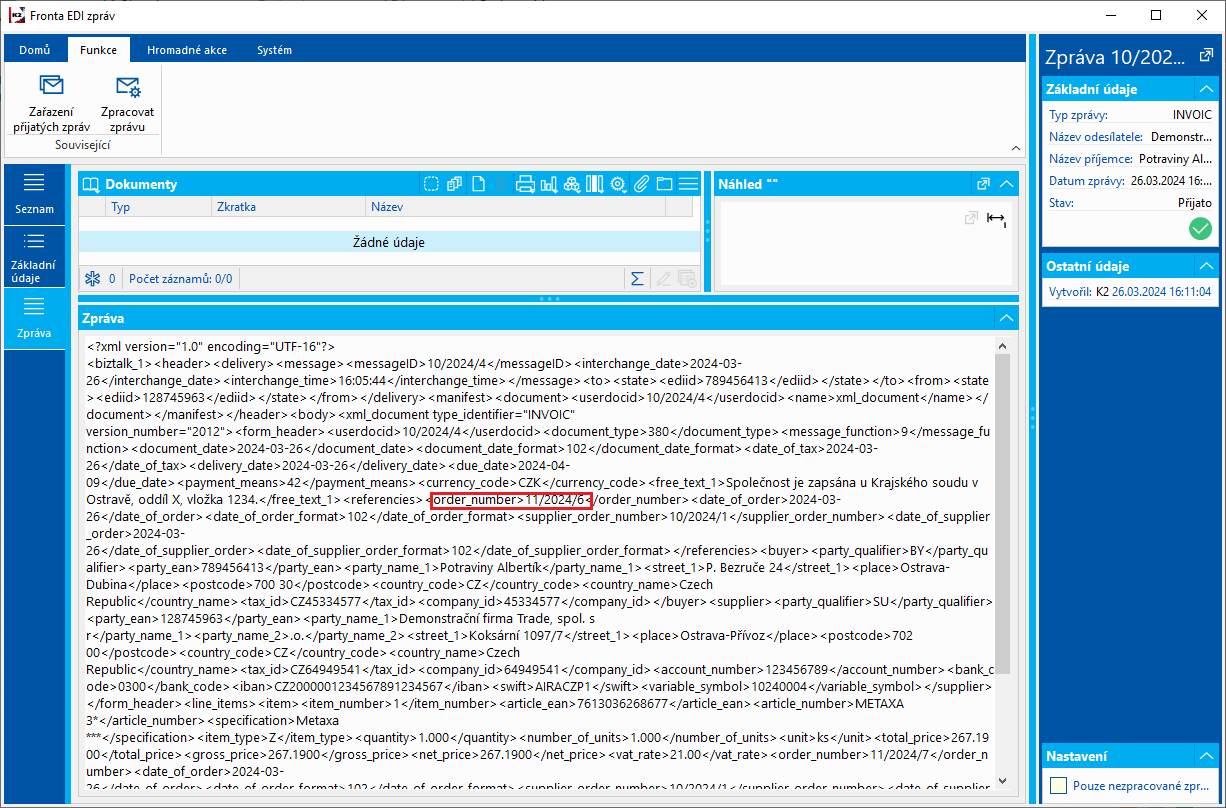Collapse the Ostatní údaje section
1226x808 pixels.
1205,266
